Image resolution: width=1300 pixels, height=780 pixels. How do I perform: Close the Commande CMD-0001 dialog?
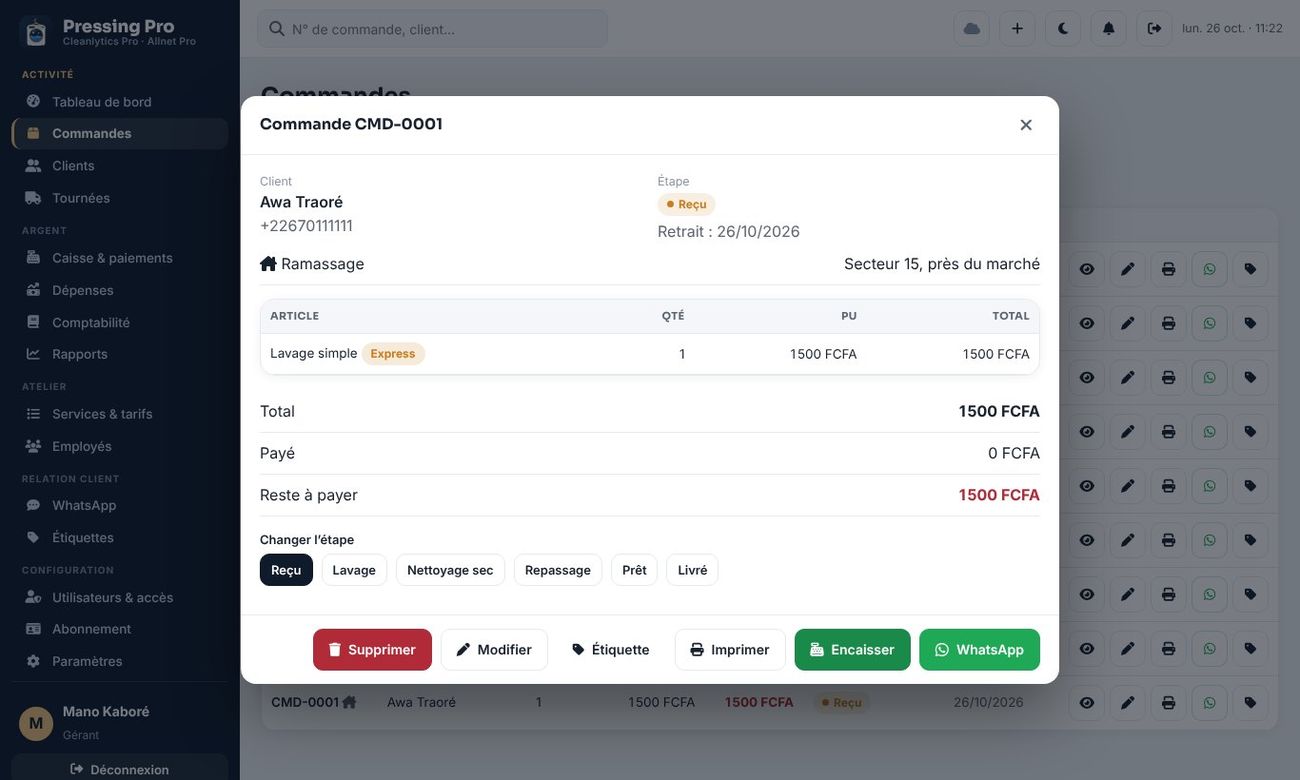(1026, 125)
